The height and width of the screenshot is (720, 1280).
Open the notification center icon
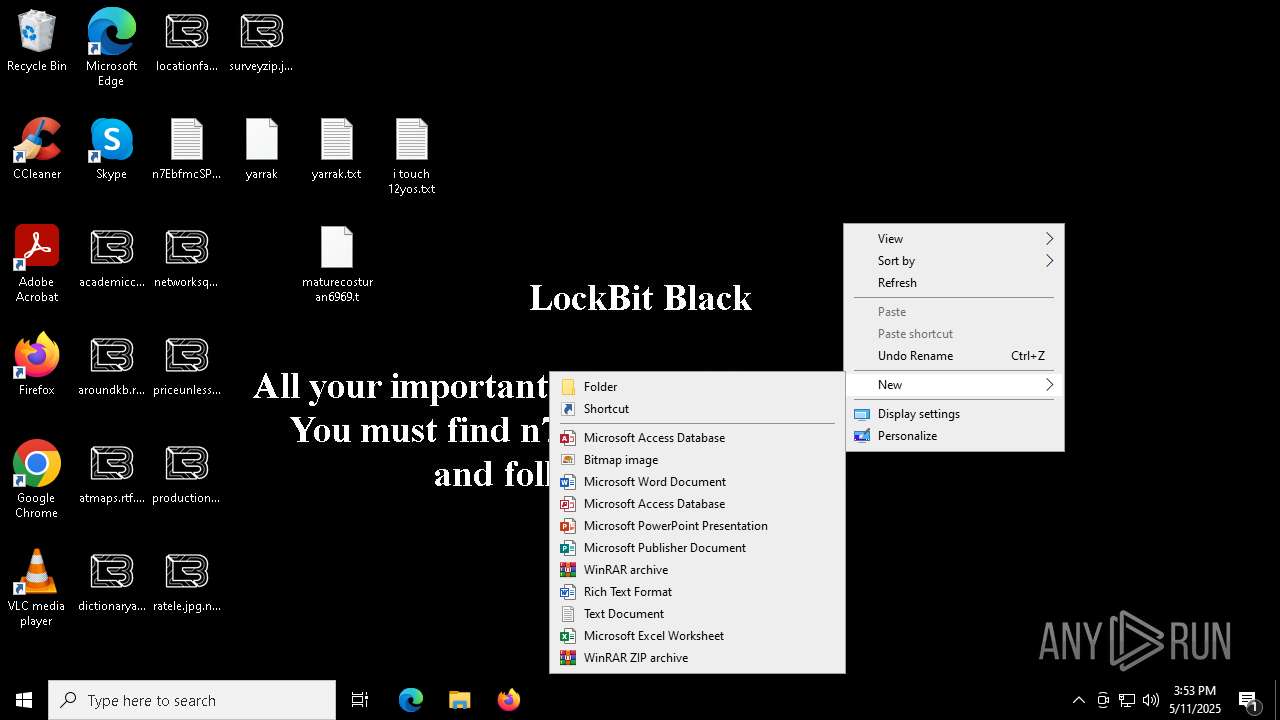click(1248, 700)
